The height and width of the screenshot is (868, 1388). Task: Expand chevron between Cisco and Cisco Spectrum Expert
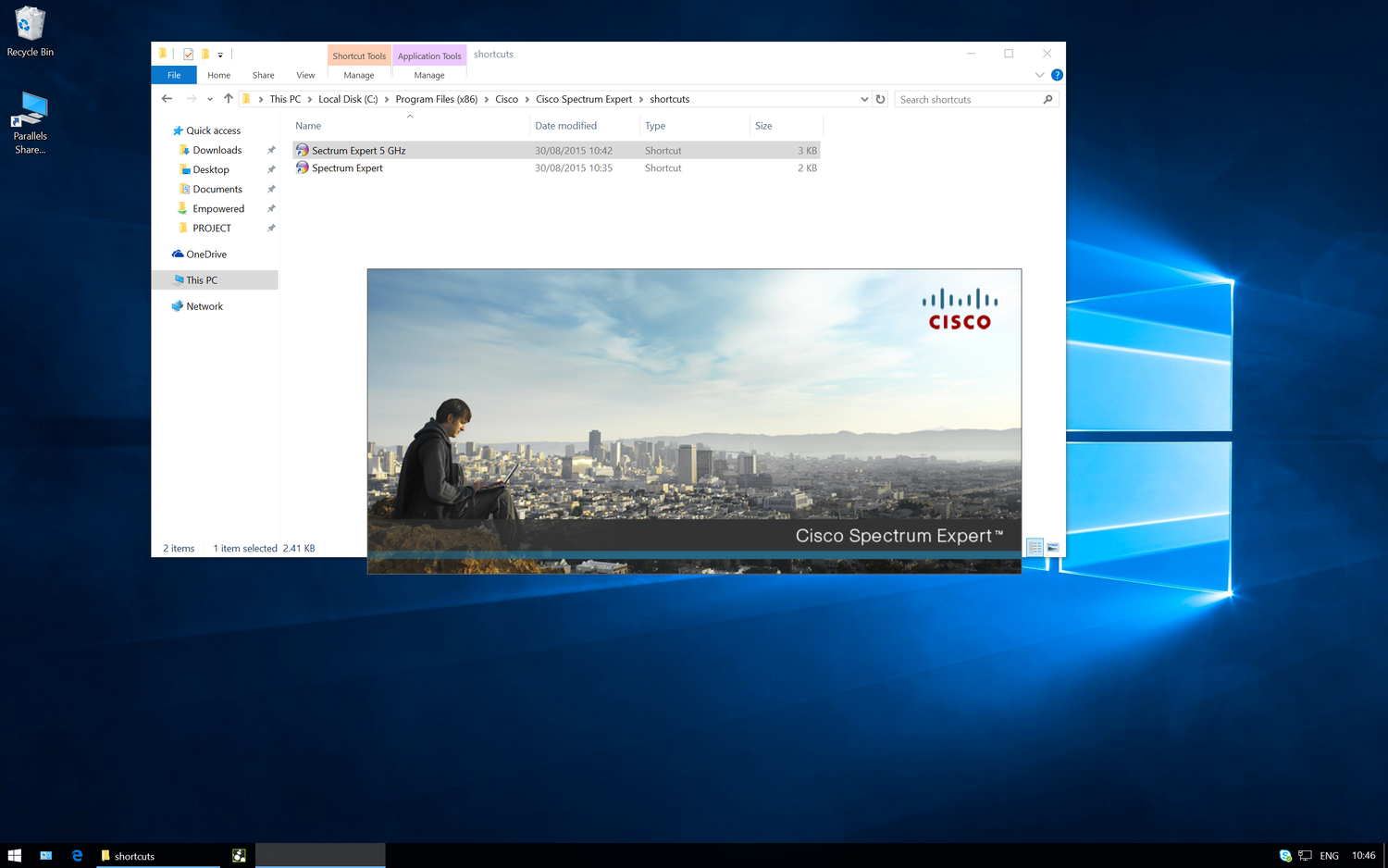point(527,99)
